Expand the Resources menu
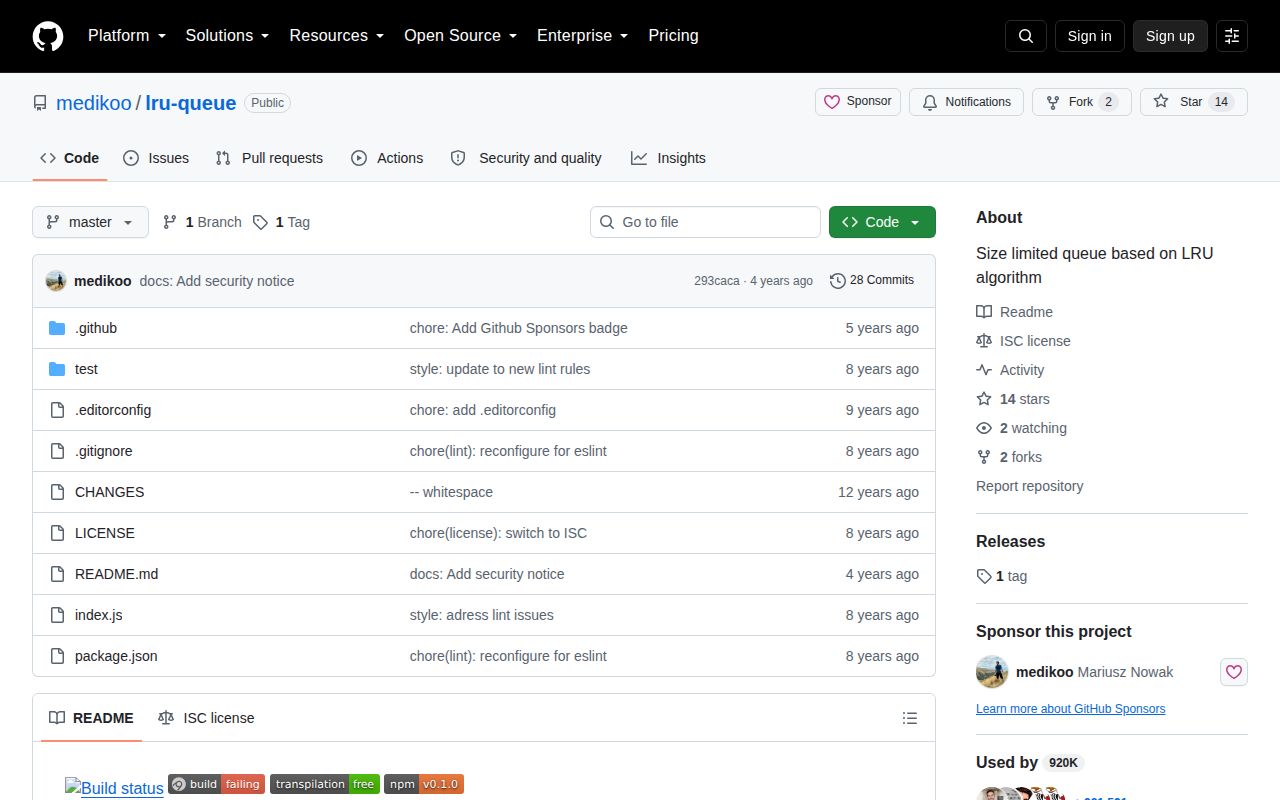The width and height of the screenshot is (1280, 800). point(337,36)
